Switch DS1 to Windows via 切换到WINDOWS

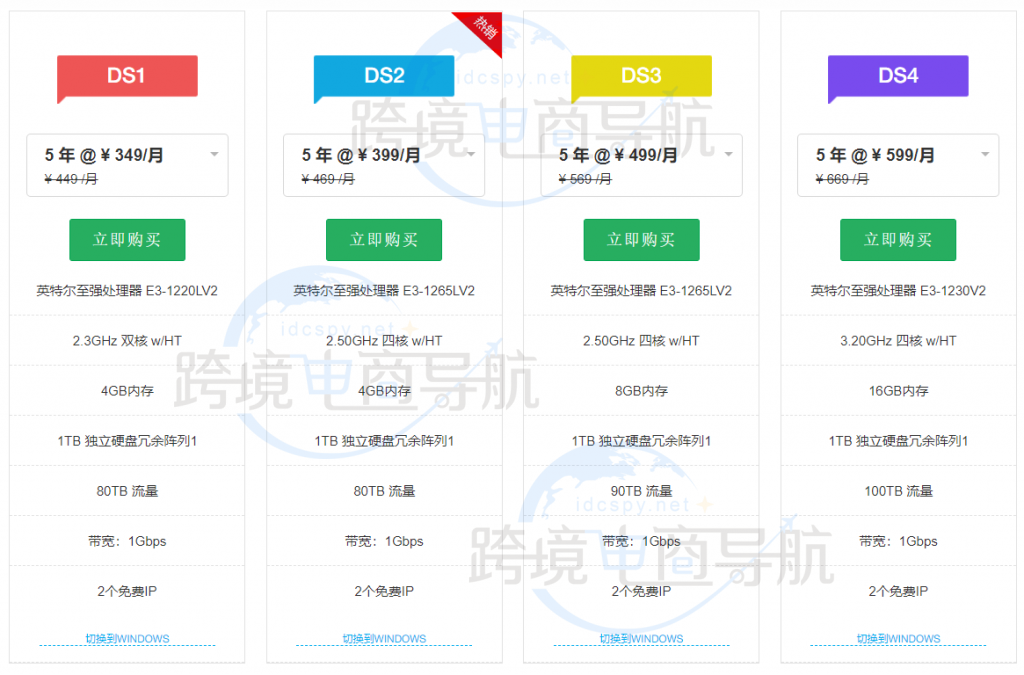tap(127, 639)
